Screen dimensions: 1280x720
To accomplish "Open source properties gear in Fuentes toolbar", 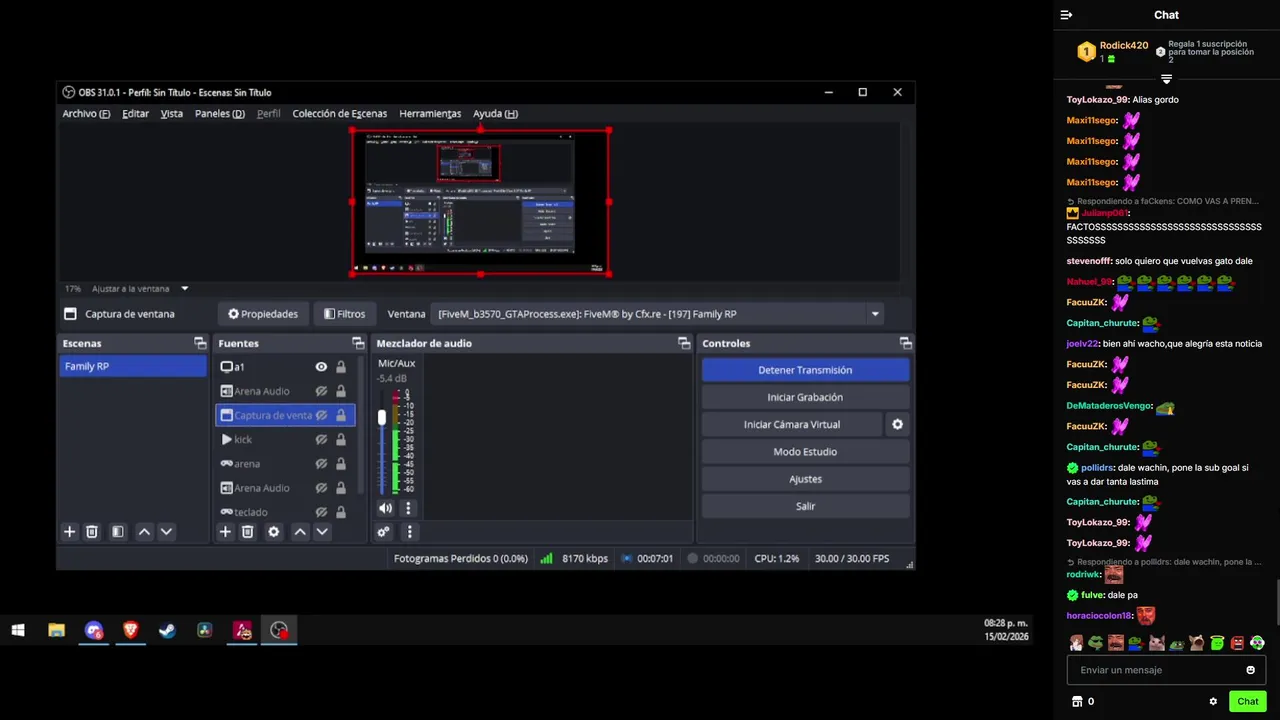I will [x=273, y=532].
